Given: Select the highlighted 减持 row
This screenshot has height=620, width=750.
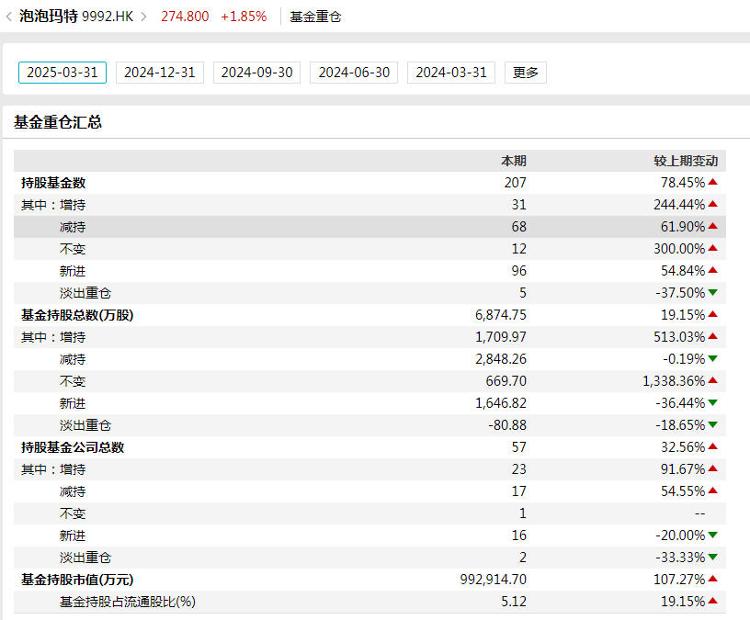Looking at the screenshot, I should [370, 227].
